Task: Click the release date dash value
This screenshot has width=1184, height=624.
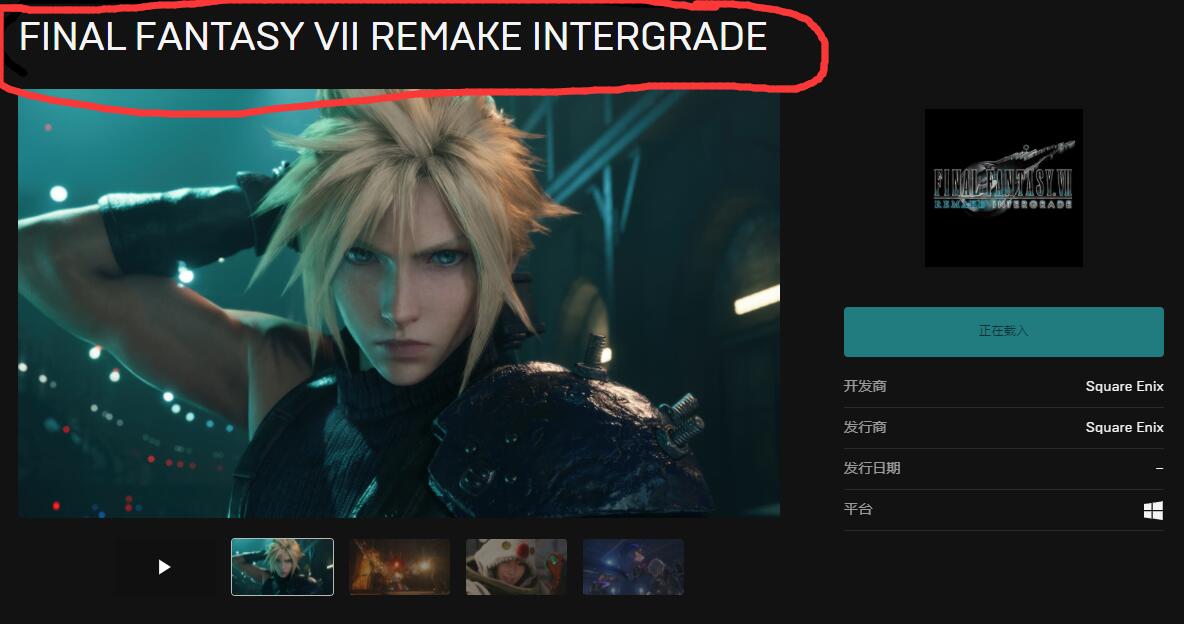Action: 1159,468
